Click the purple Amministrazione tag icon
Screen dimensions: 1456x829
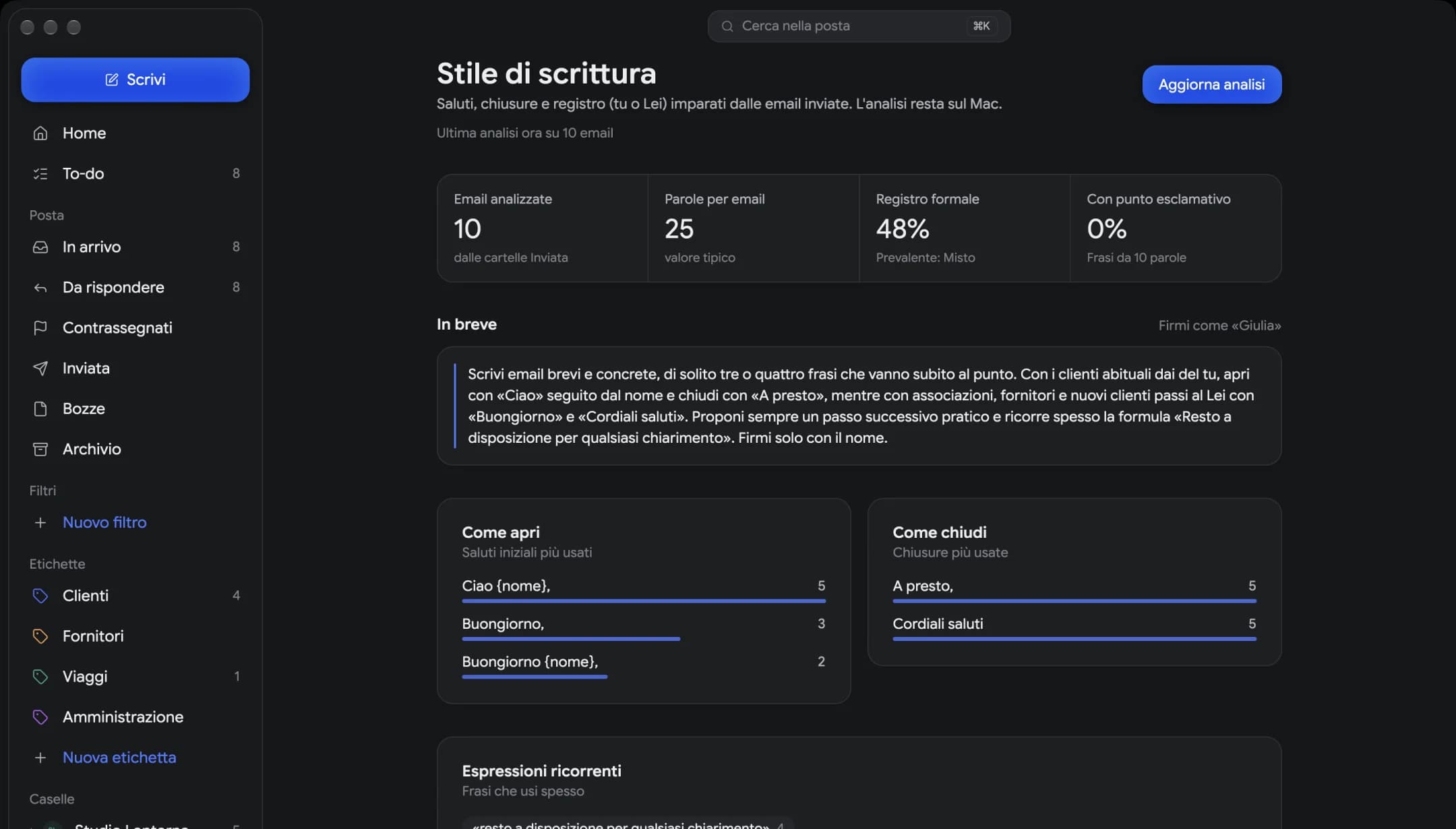click(40, 717)
